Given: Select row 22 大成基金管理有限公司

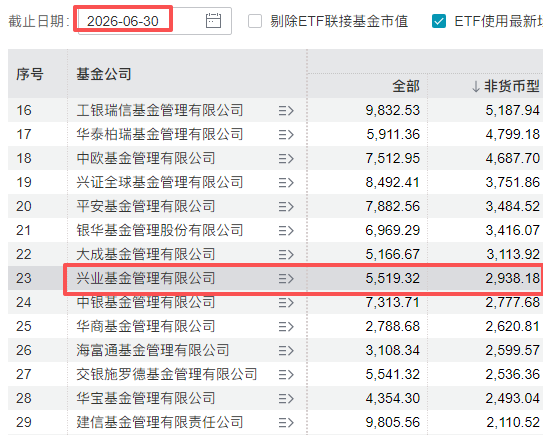Looking at the screenshot, I should [x=275, y=254].
